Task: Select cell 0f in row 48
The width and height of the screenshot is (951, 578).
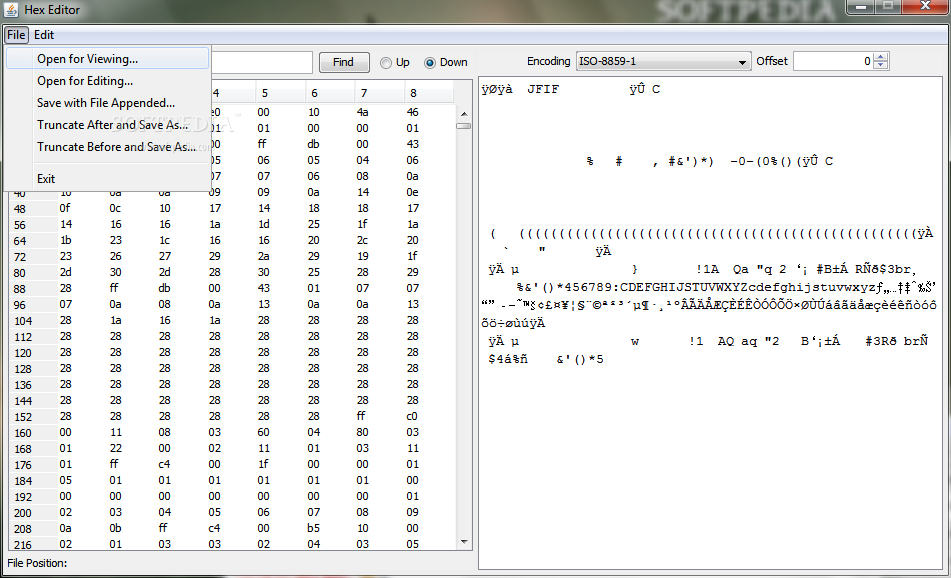Action: 65,208
